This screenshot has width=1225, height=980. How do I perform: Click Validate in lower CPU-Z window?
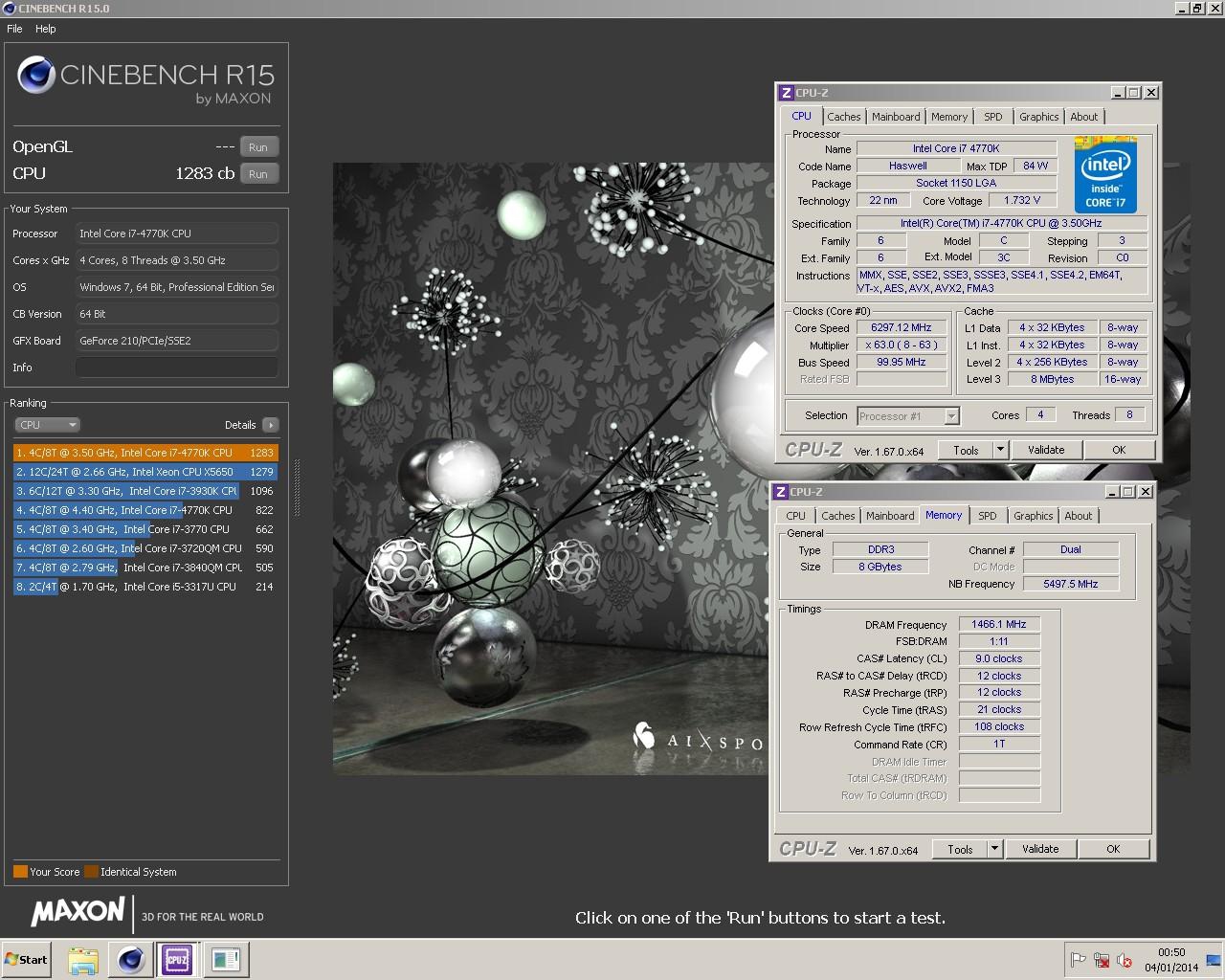pos(1040,849)
